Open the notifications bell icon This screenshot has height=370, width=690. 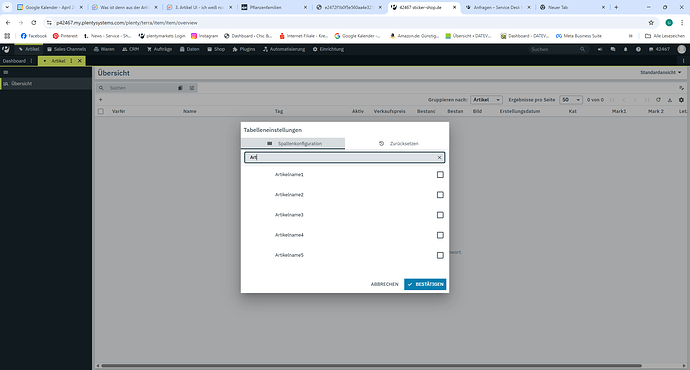pos(625,49)
